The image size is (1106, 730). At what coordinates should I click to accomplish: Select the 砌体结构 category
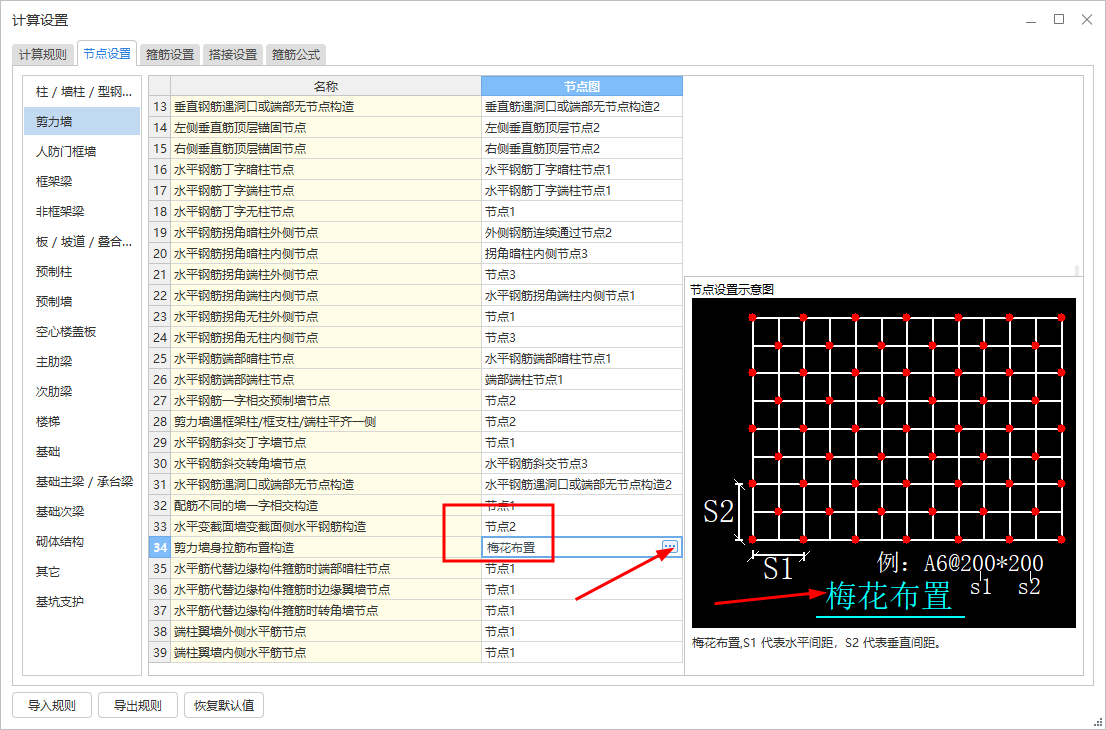point(83,542)
